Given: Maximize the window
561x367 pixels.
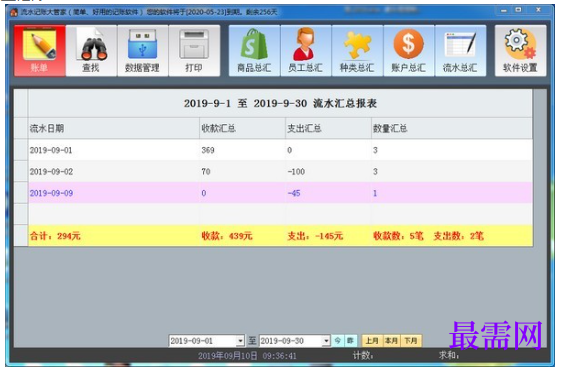Looking at the screenshot, I should [518, 10].
